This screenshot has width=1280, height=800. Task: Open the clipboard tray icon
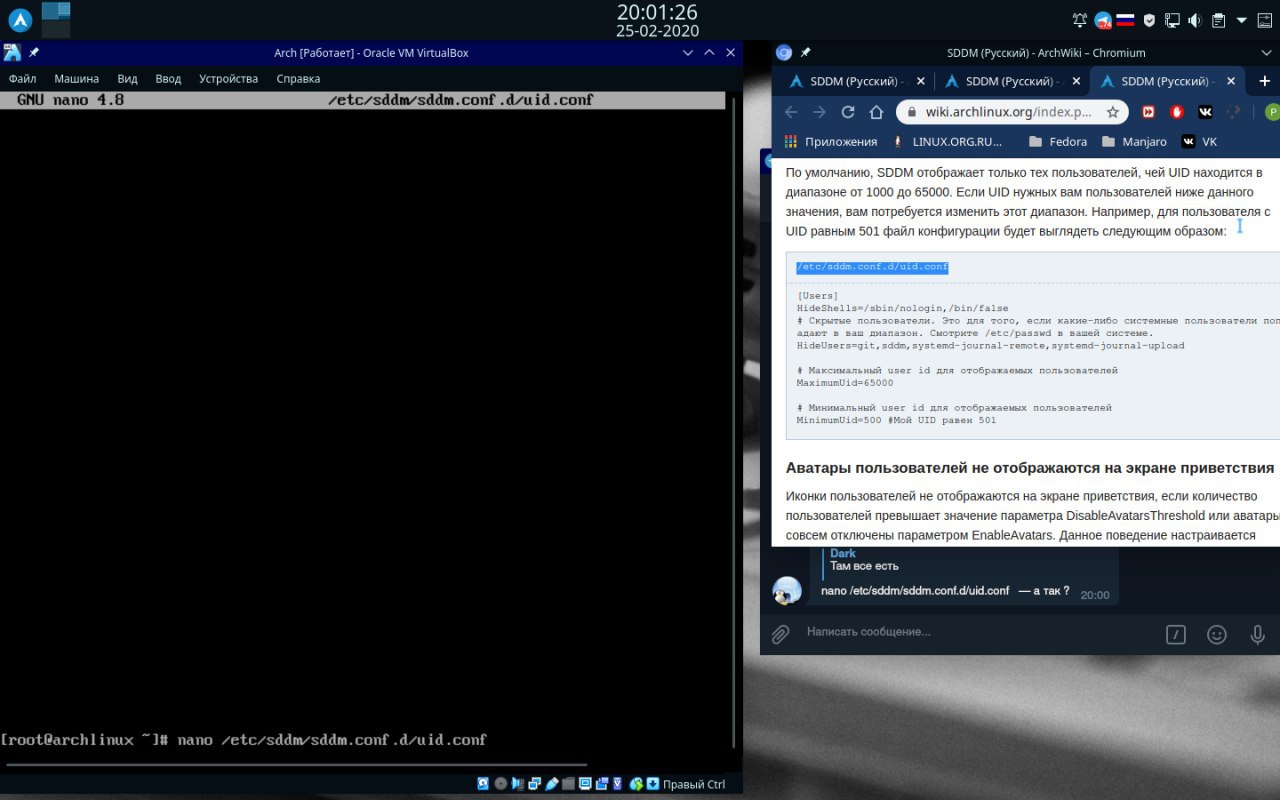tap(1218, 20)
